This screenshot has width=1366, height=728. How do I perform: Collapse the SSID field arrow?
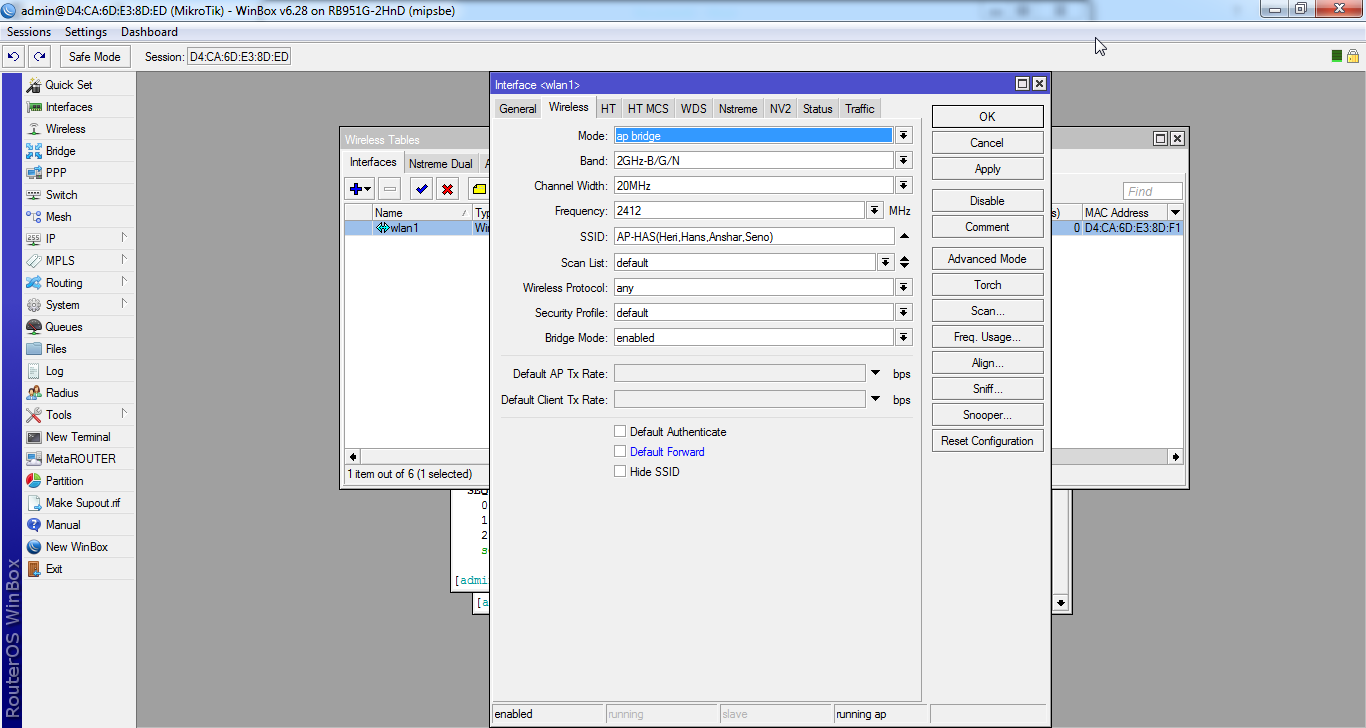click(x=904, y=237)
